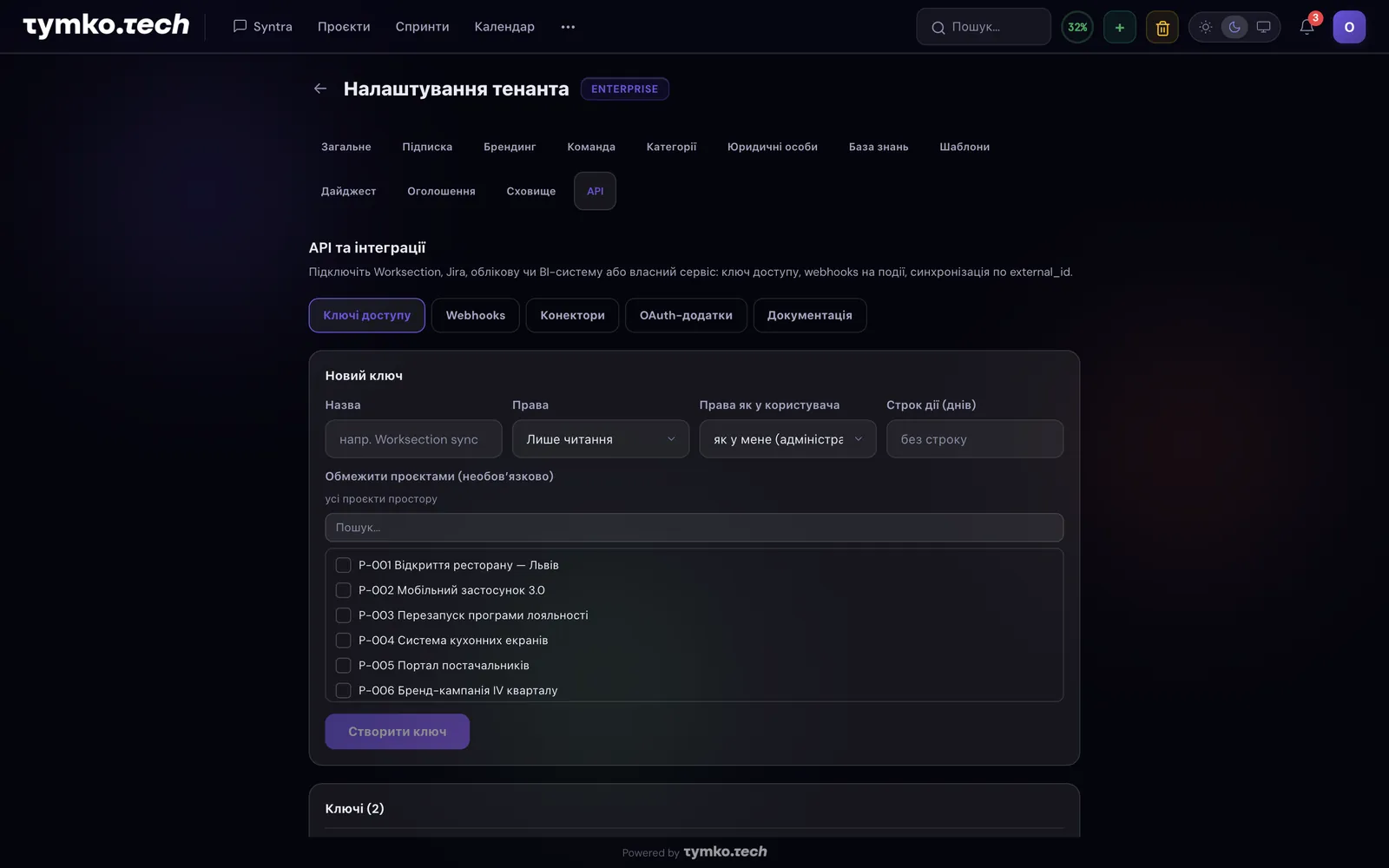Click the green plus create icon
1389x868 pixels.
(1120, 27)
